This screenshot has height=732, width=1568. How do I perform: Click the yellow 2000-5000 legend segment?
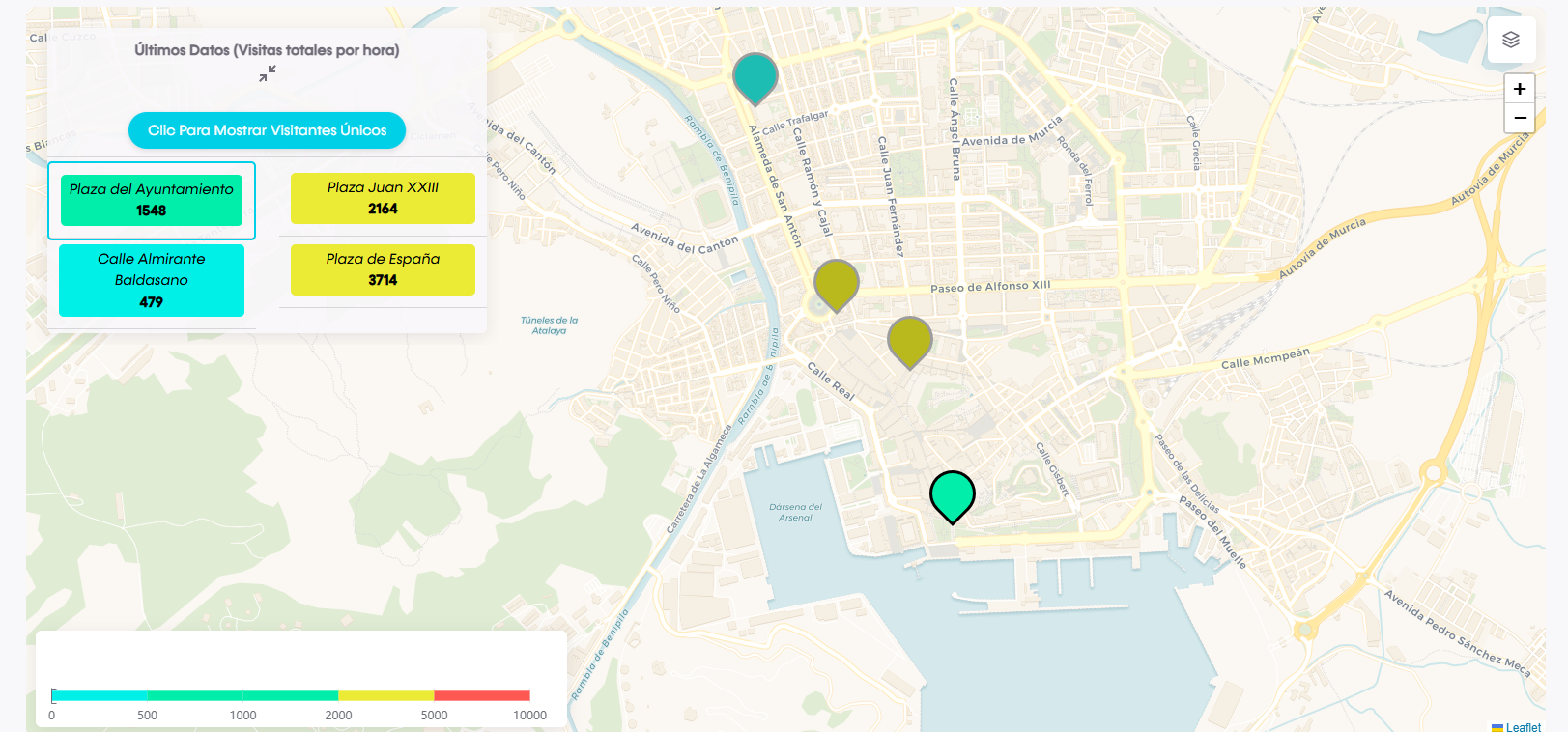click(386, 695)
